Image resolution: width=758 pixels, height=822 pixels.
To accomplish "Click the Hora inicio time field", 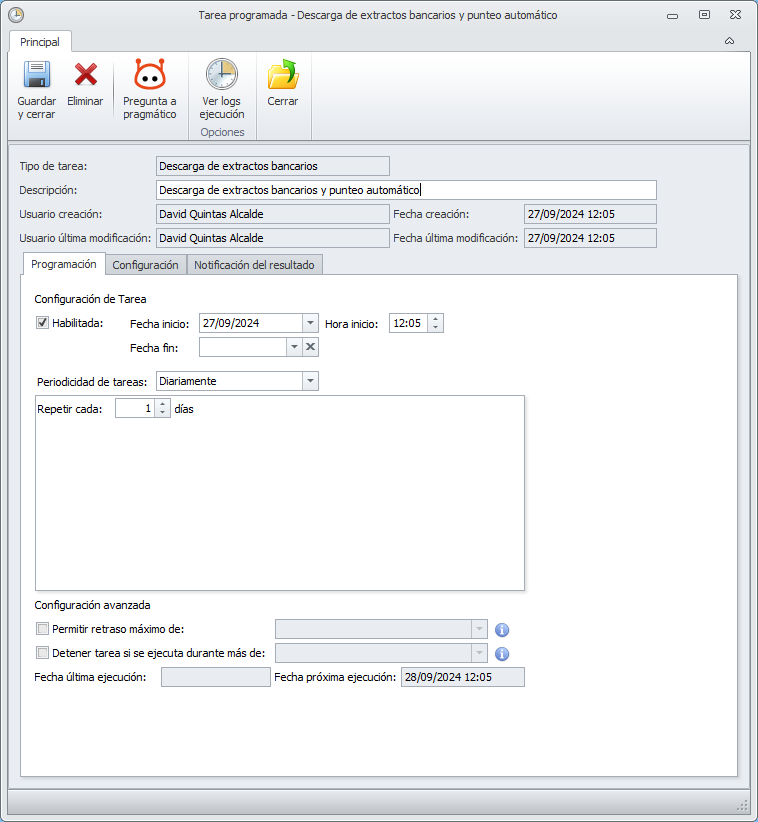I will tap(408, 323).
